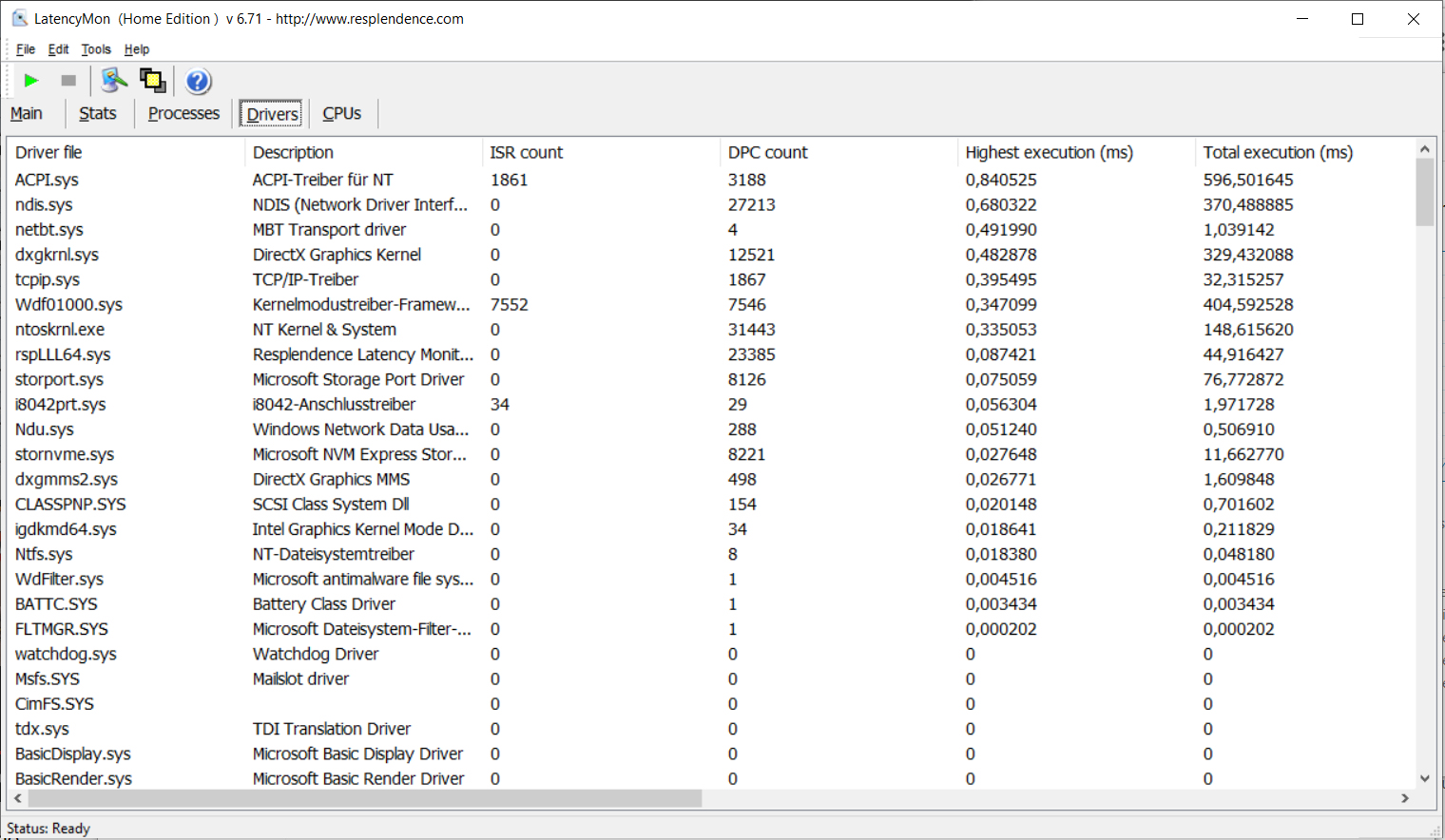Sort by the DPC count column header
The width and height of the screenshot is (1445, 840).
(767, 152)
